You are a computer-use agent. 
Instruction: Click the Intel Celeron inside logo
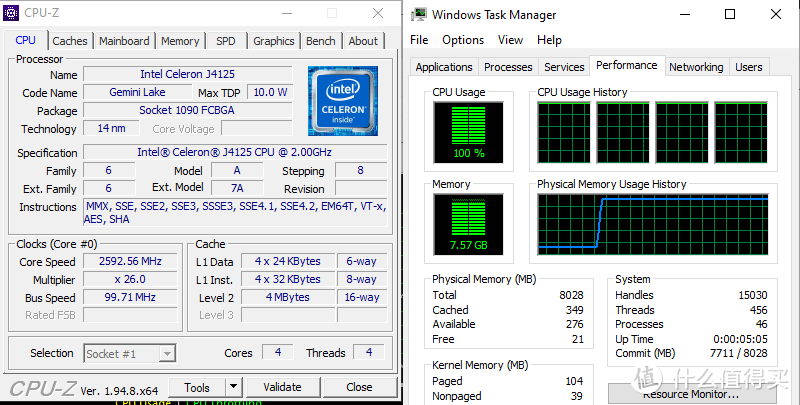pos(342,100)
